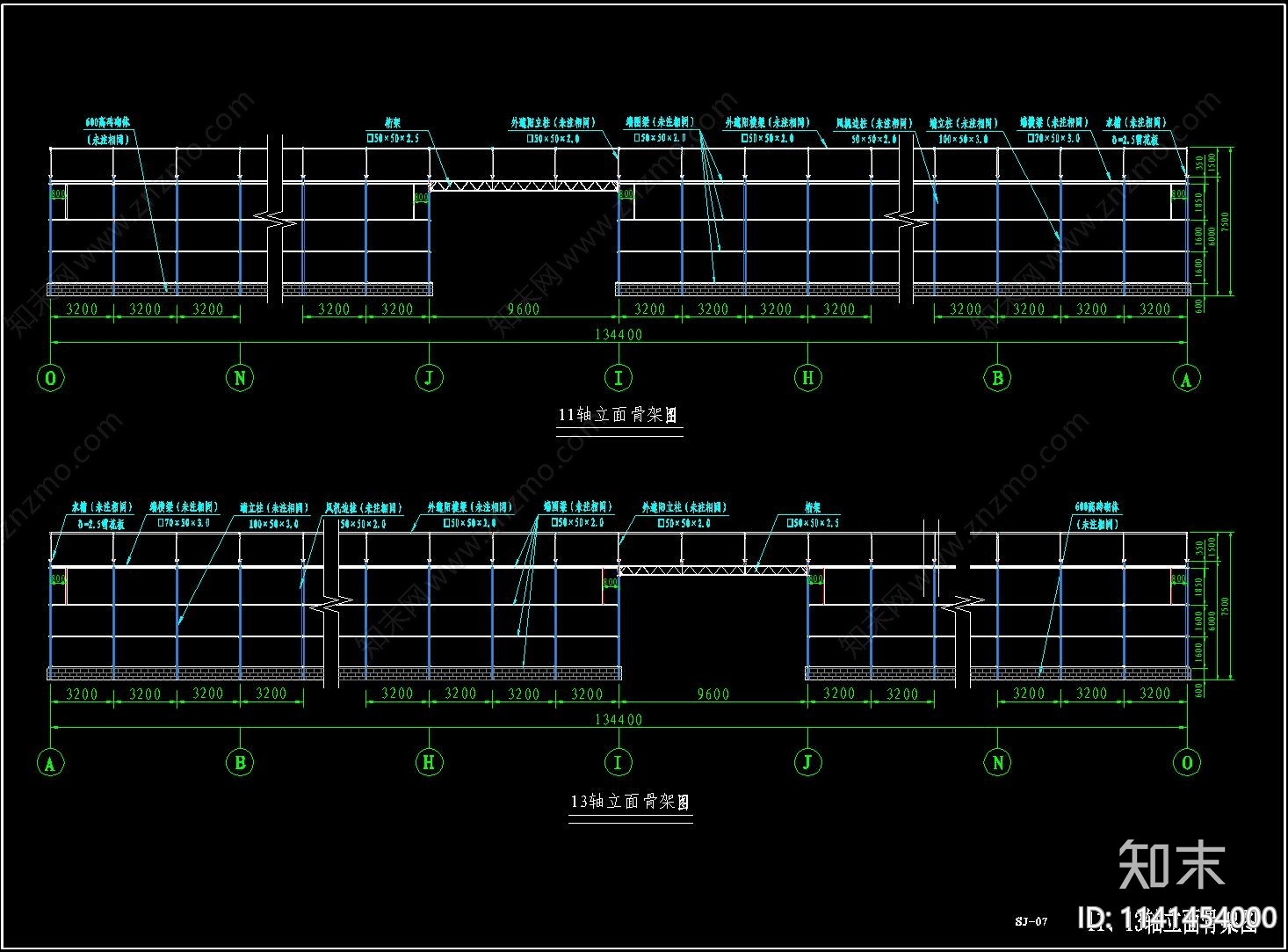Select the 7500 vertical dimension of the 11轴 elevation
Image resolution: width=1288 pixels, height=952 pixels.
coord(1225,222)
